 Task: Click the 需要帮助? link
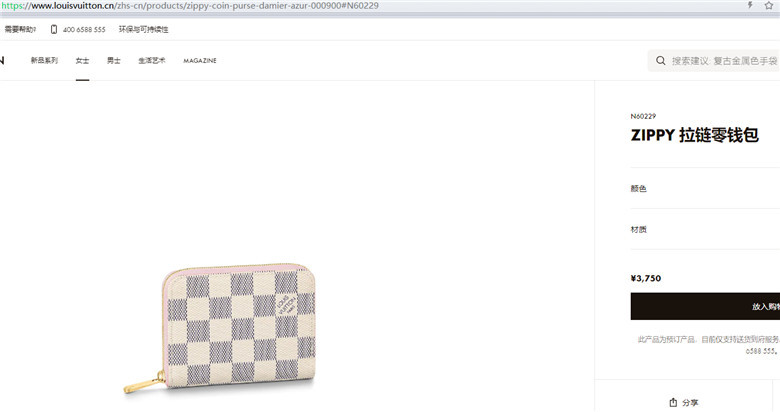(20, 29)
